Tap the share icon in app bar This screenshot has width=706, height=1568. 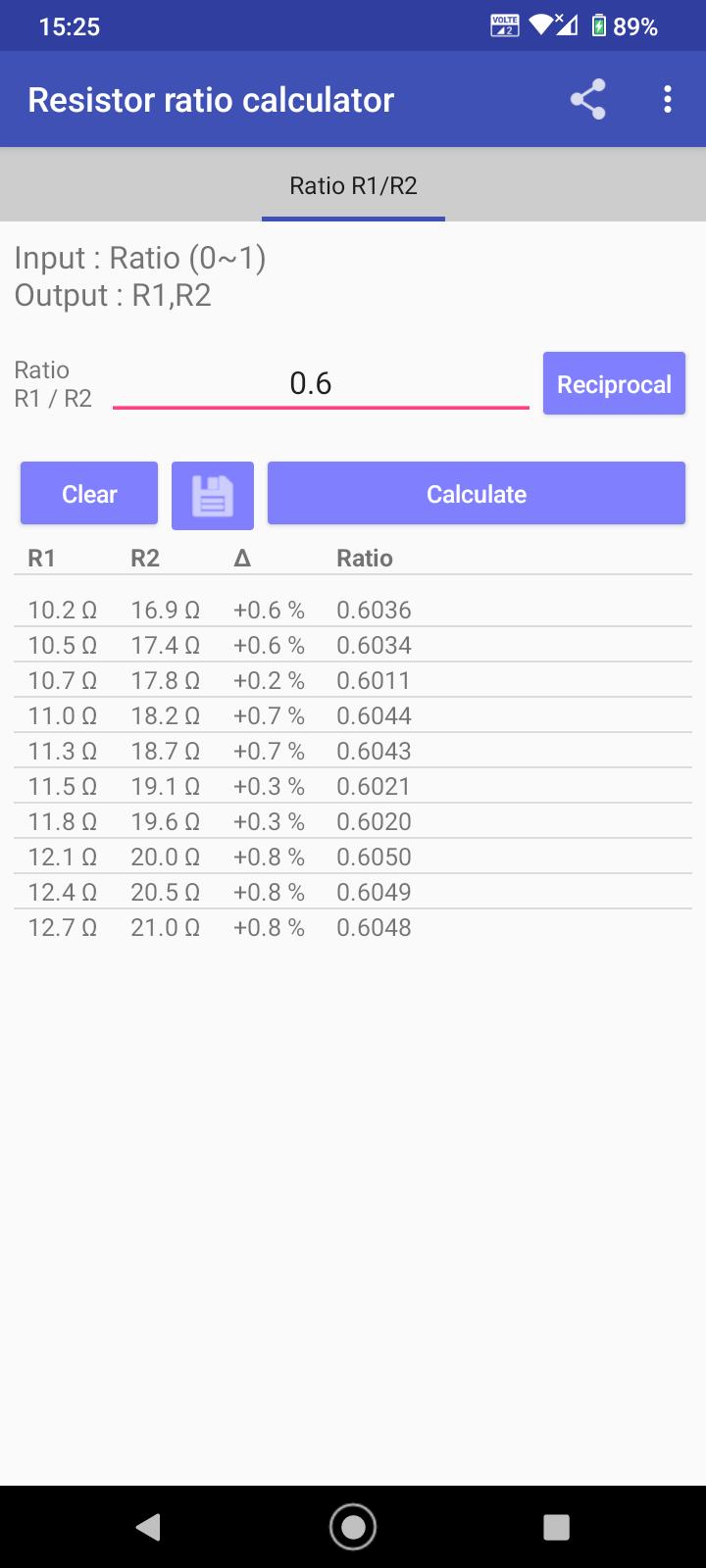pos(587,100)
